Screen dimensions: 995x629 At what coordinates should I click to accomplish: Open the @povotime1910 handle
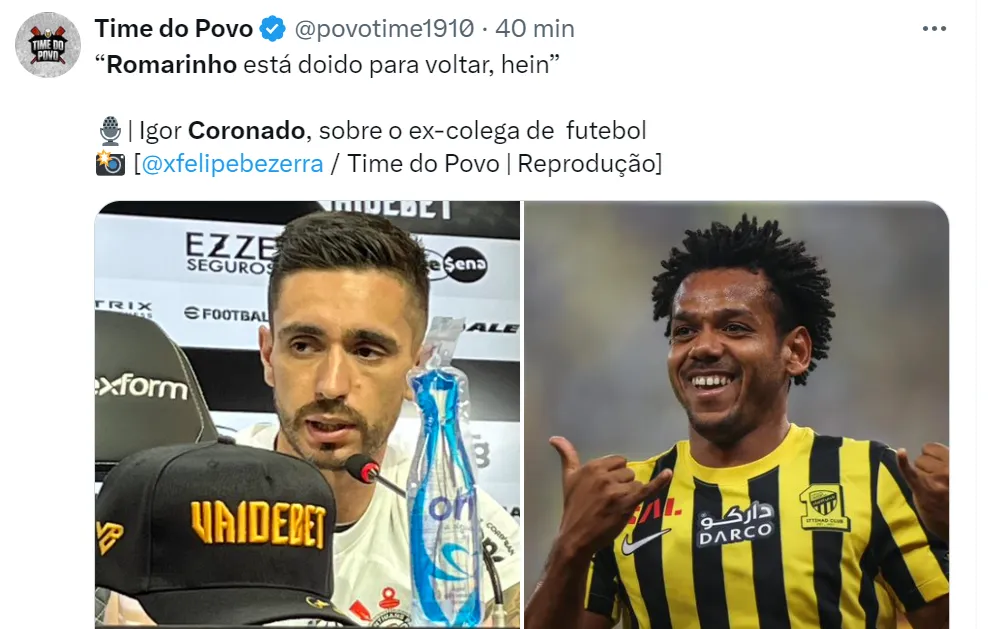point(385,29)
